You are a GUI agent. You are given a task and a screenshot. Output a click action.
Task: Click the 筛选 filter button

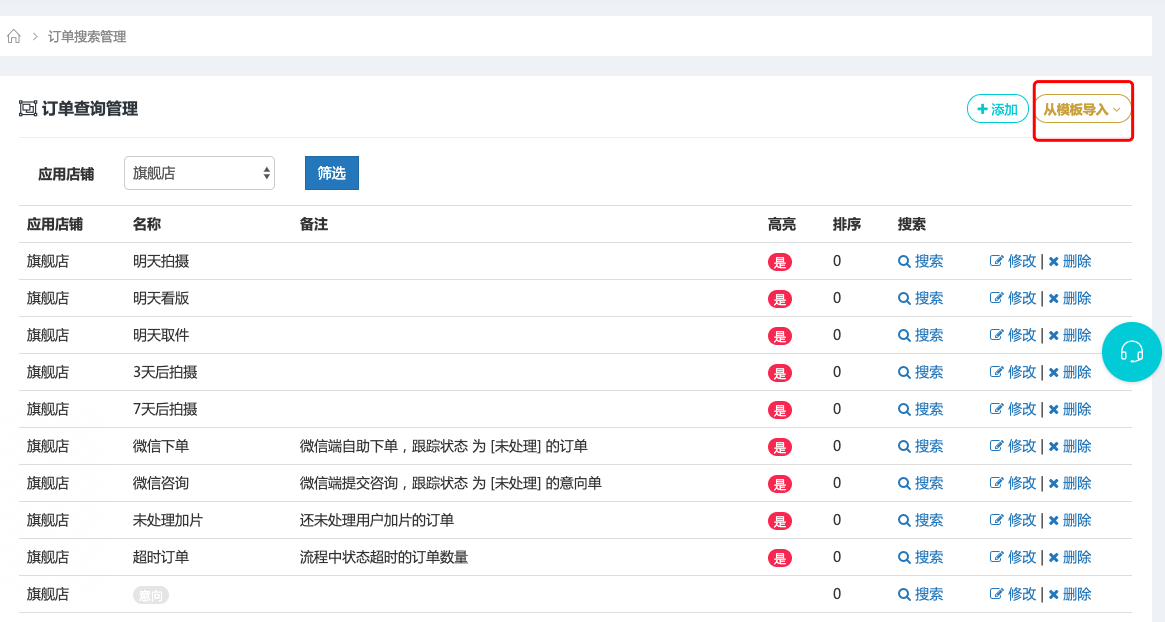[331, 173]
